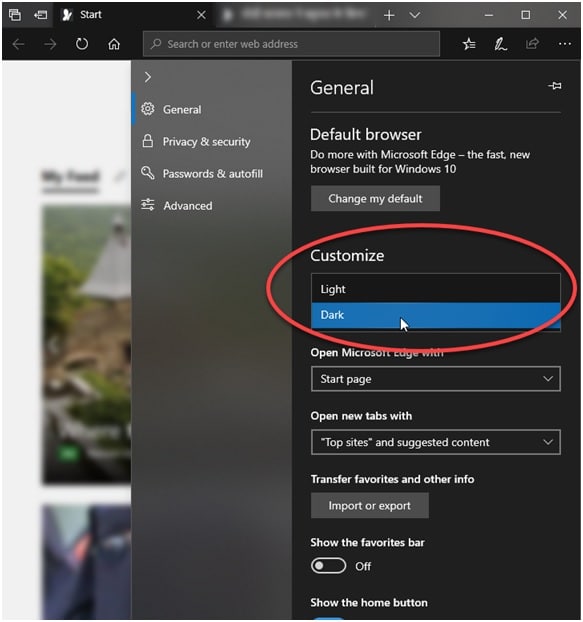The width and height of the screenshot is (583, 622).
Task: Click the General gear icon
Action: click(148, 109)
